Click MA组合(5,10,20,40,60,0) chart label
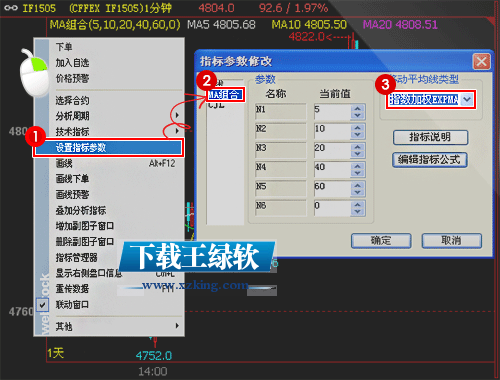This screenshot has height=380, width=500. coord(115,25)
